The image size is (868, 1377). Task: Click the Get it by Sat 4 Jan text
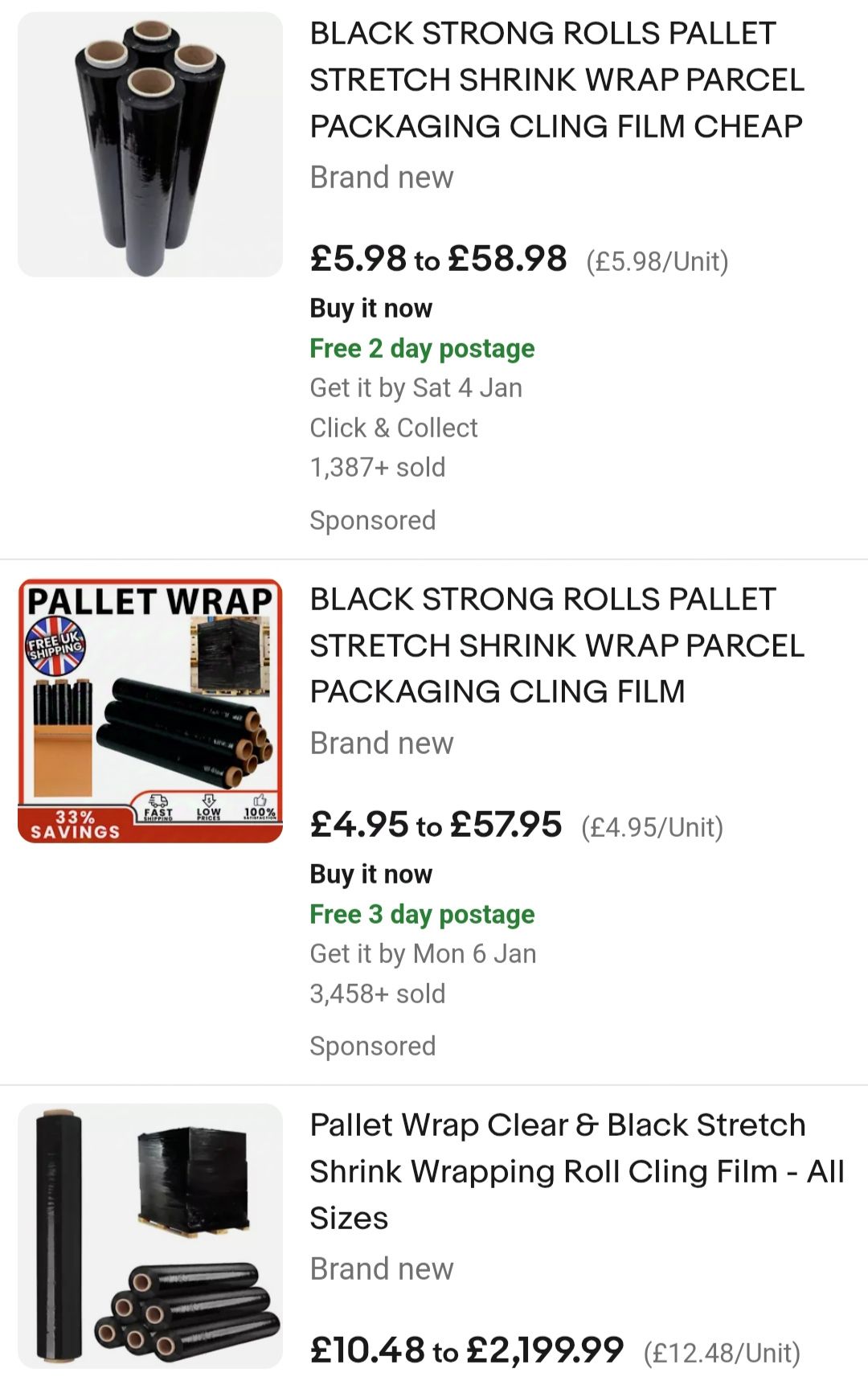(416, 387)
